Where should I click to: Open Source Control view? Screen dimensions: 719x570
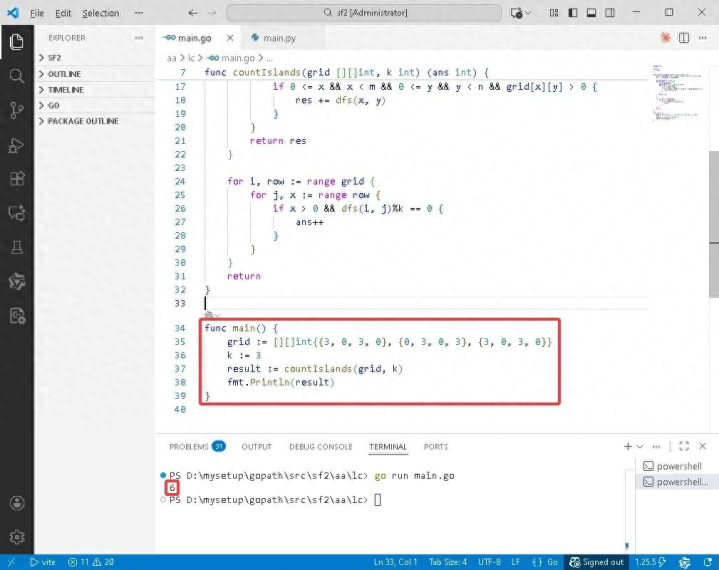(16, 110)
